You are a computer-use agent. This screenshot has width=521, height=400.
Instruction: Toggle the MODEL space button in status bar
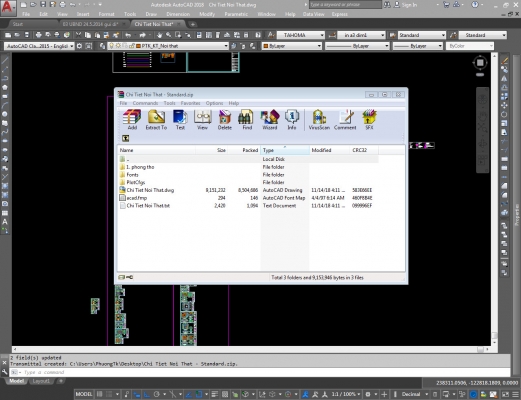click(83, 394)
